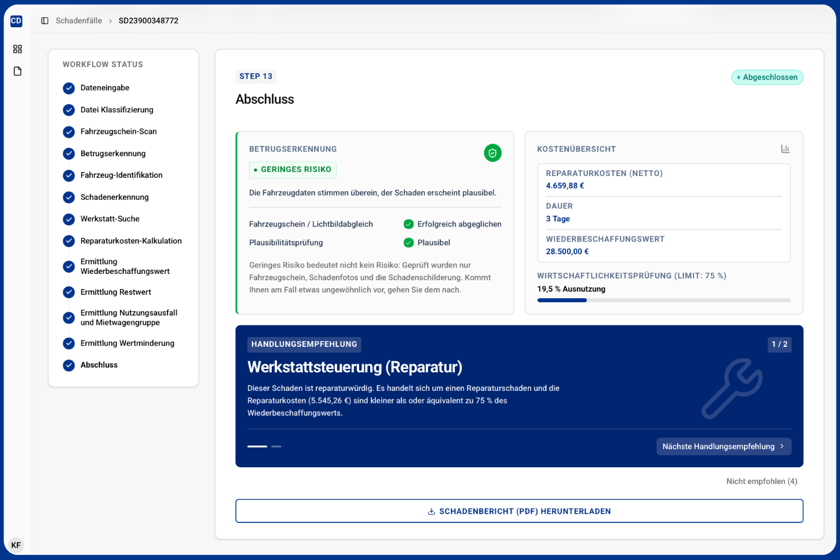Click Plausibilitätsprüfung row label
The height and width of the screenshot is (560, 840).
click(x=286, y=243)
